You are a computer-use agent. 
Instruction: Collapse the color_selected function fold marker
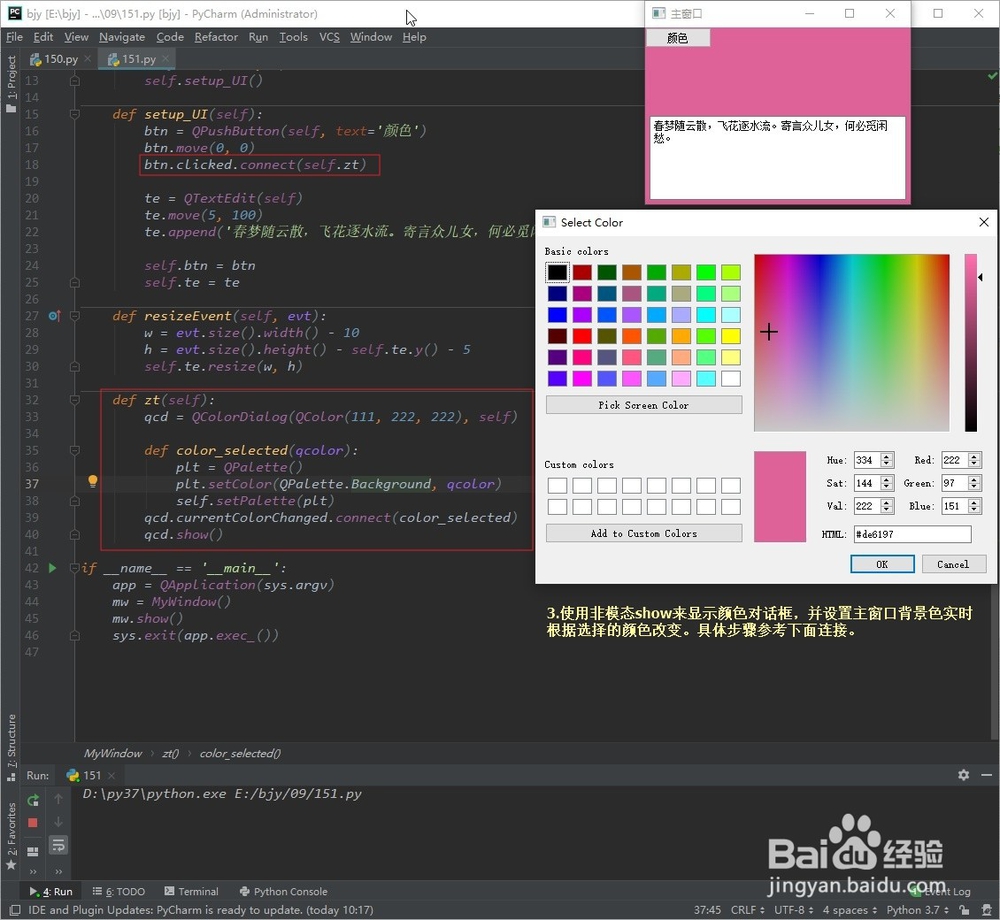click(75, 450)
